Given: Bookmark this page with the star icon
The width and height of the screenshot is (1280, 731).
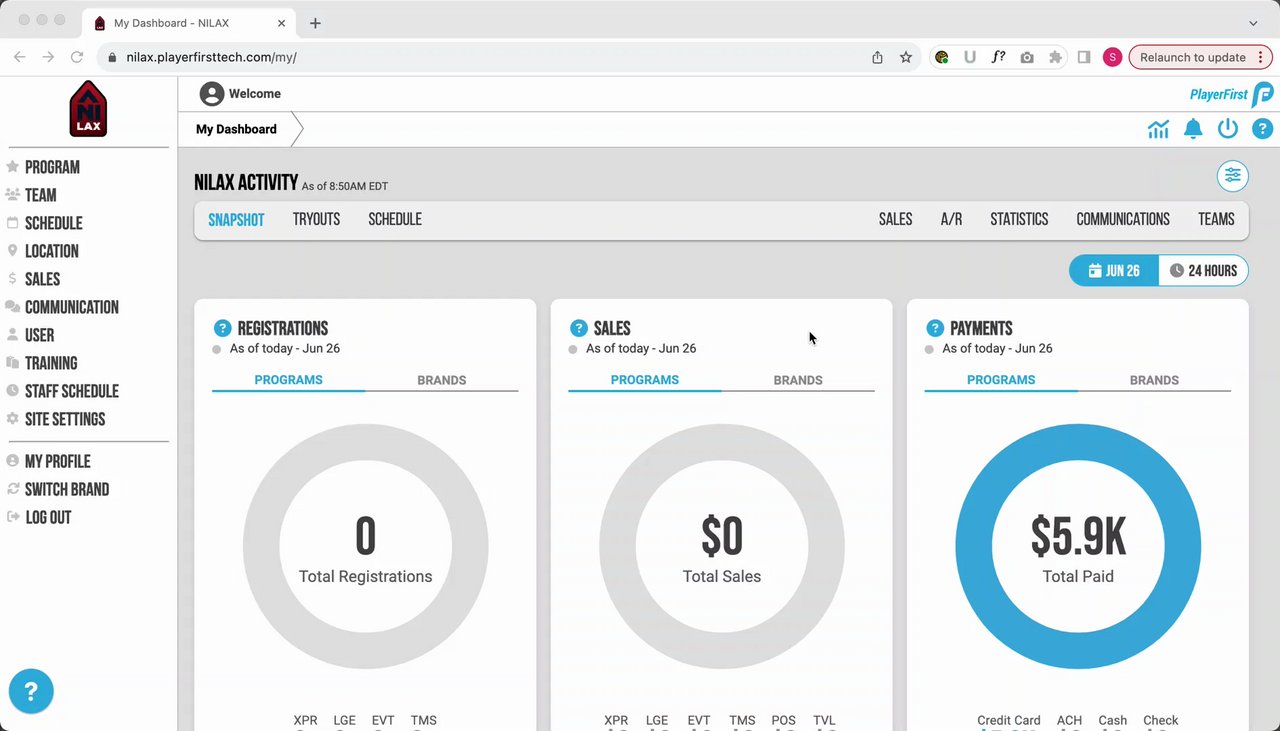Looking at the screenshot, I should point(906,57).
